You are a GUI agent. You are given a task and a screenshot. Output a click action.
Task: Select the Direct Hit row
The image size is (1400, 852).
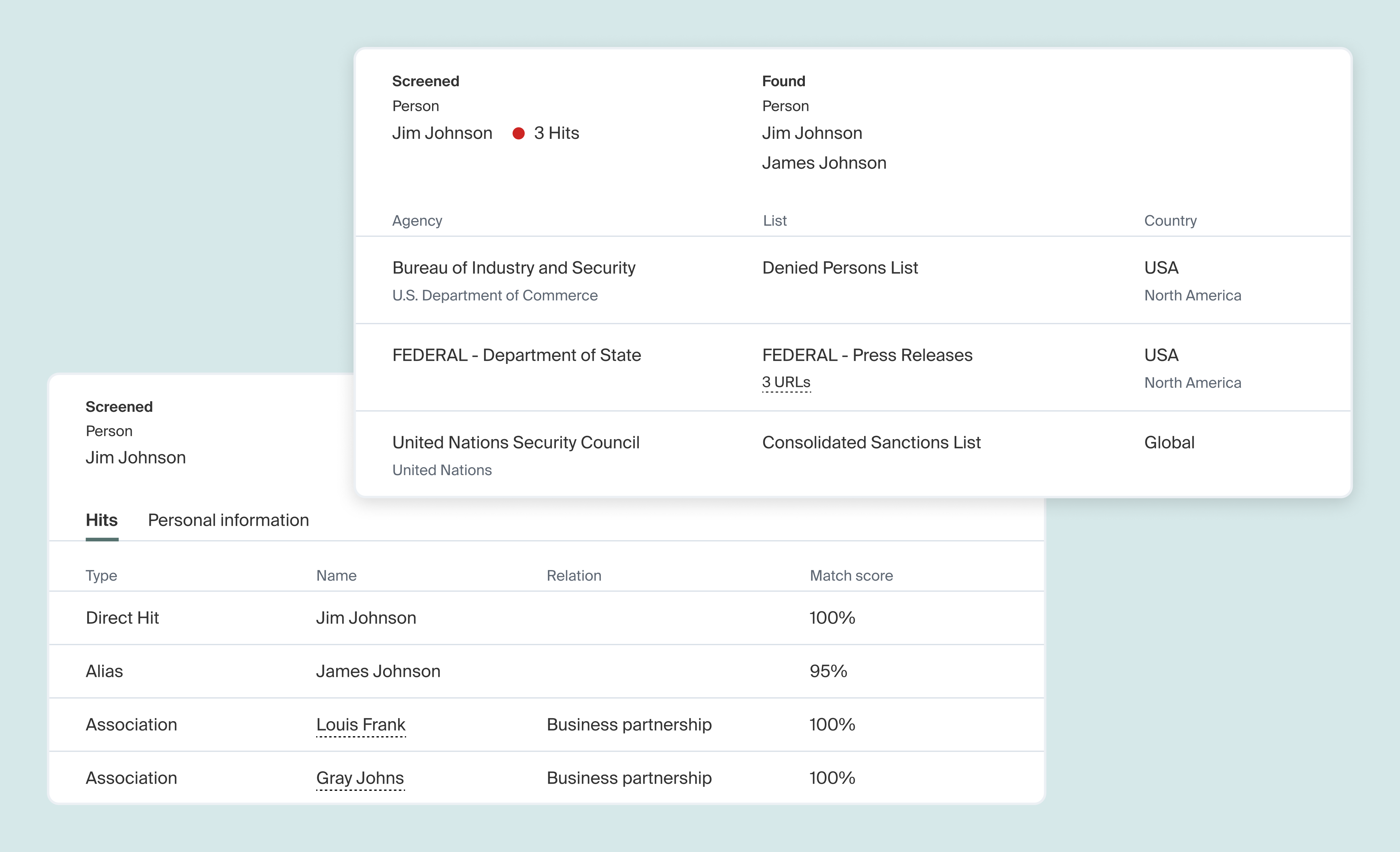coord(122,618)
